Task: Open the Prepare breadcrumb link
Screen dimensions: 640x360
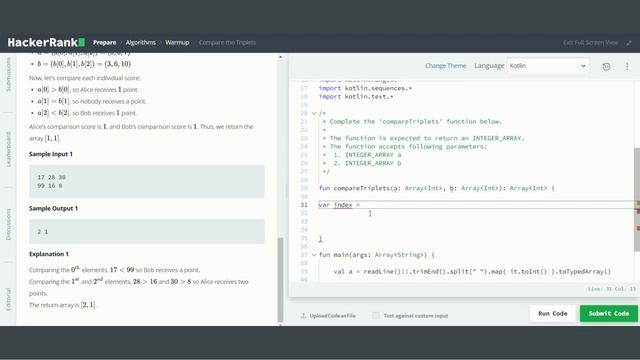Action: coord(104,42)
